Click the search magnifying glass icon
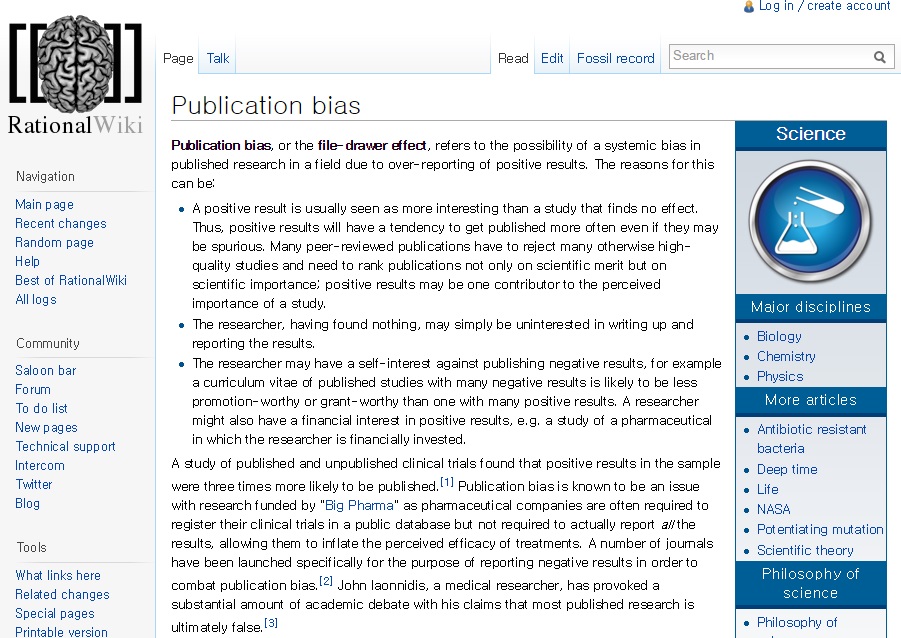The height and width of the screenshot is (638, 901). [880, 57]
